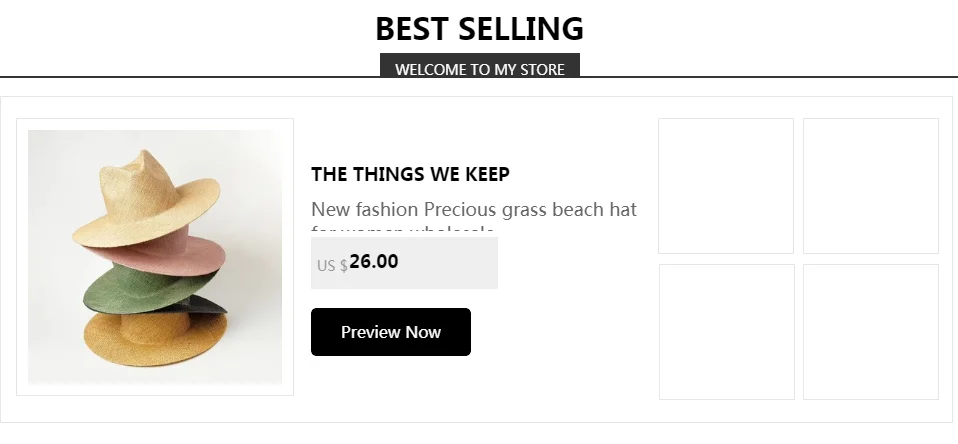This screenshot has height=444, width=958.
Task: Click the US $ currency label
Action: tap(332, 265)
